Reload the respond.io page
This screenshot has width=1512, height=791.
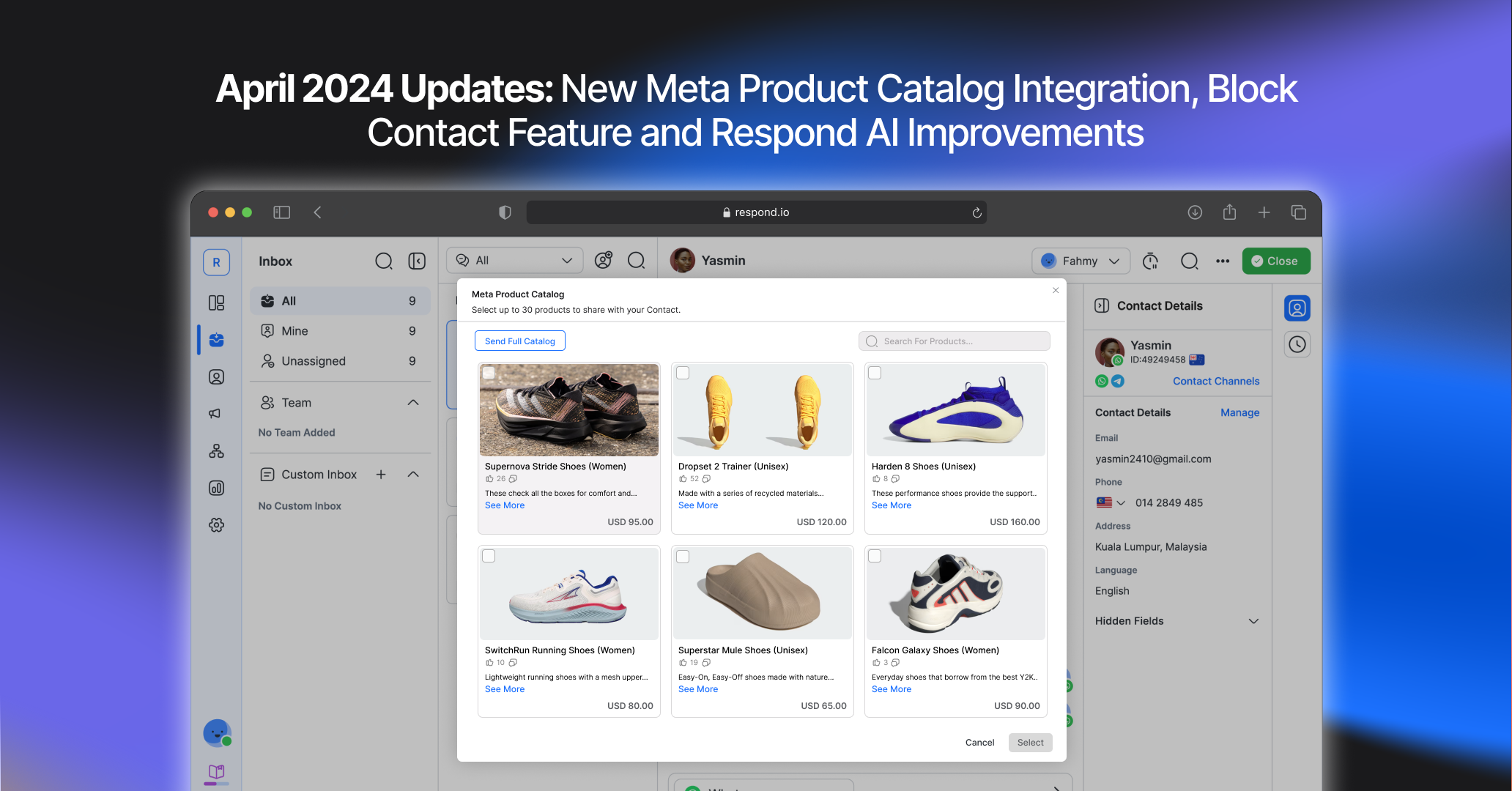point(976,212)
